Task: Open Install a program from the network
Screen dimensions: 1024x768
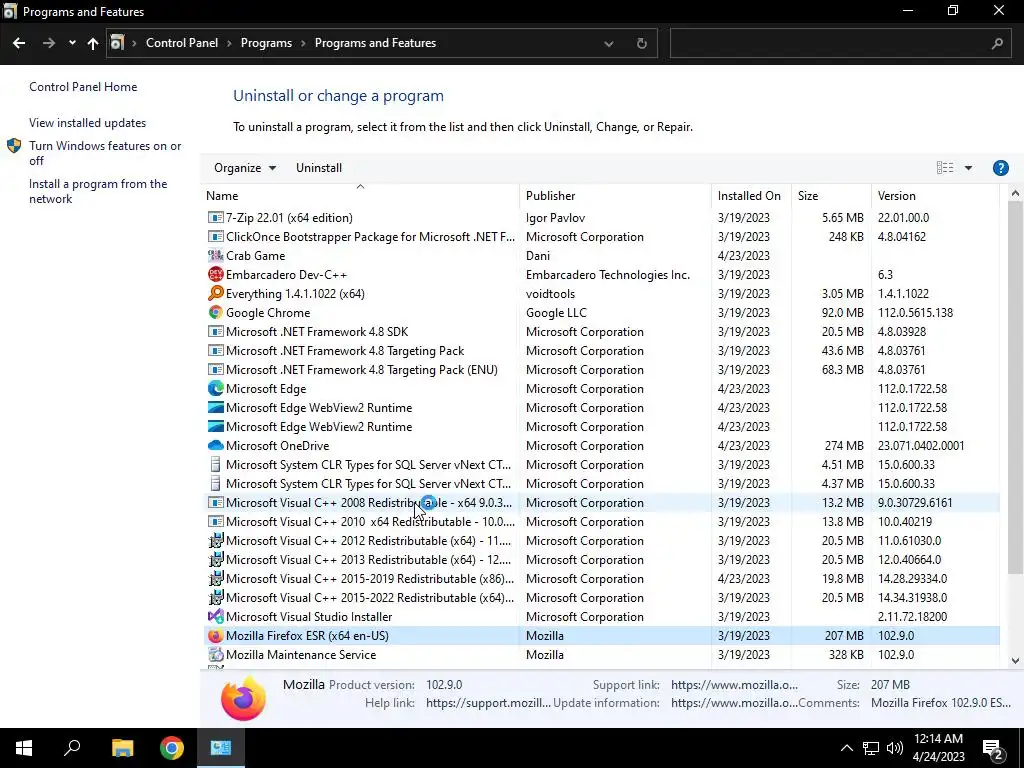Action: [x=98, y=191]
